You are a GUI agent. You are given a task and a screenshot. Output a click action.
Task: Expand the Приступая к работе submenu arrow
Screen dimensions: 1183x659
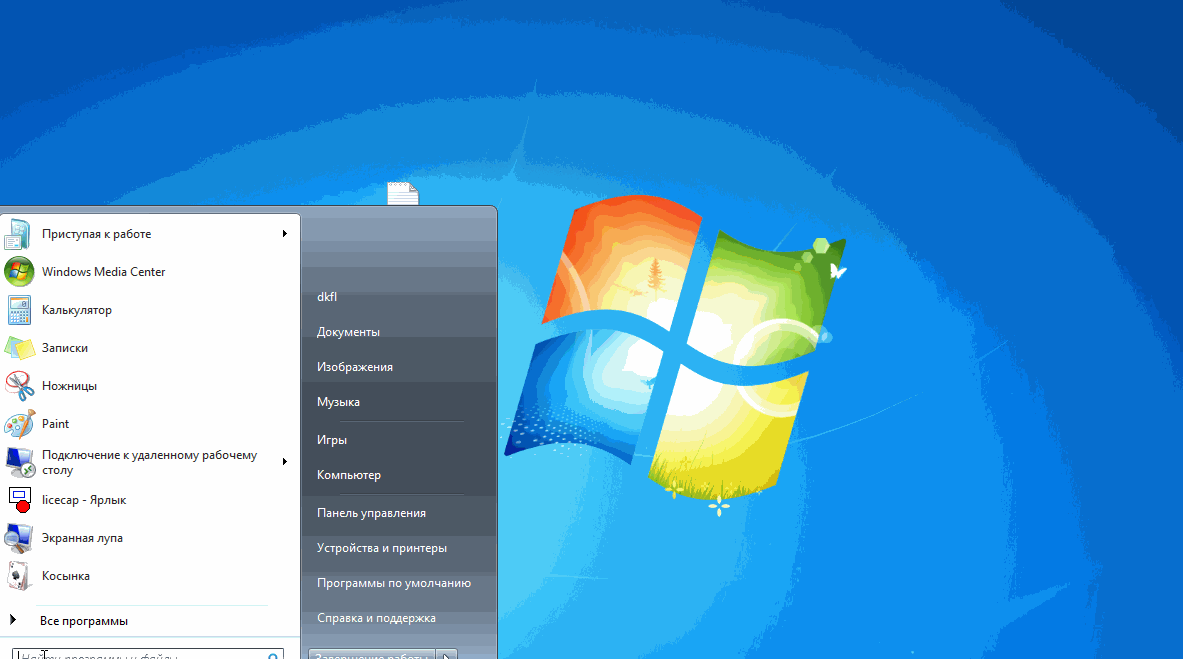[284, 234]
